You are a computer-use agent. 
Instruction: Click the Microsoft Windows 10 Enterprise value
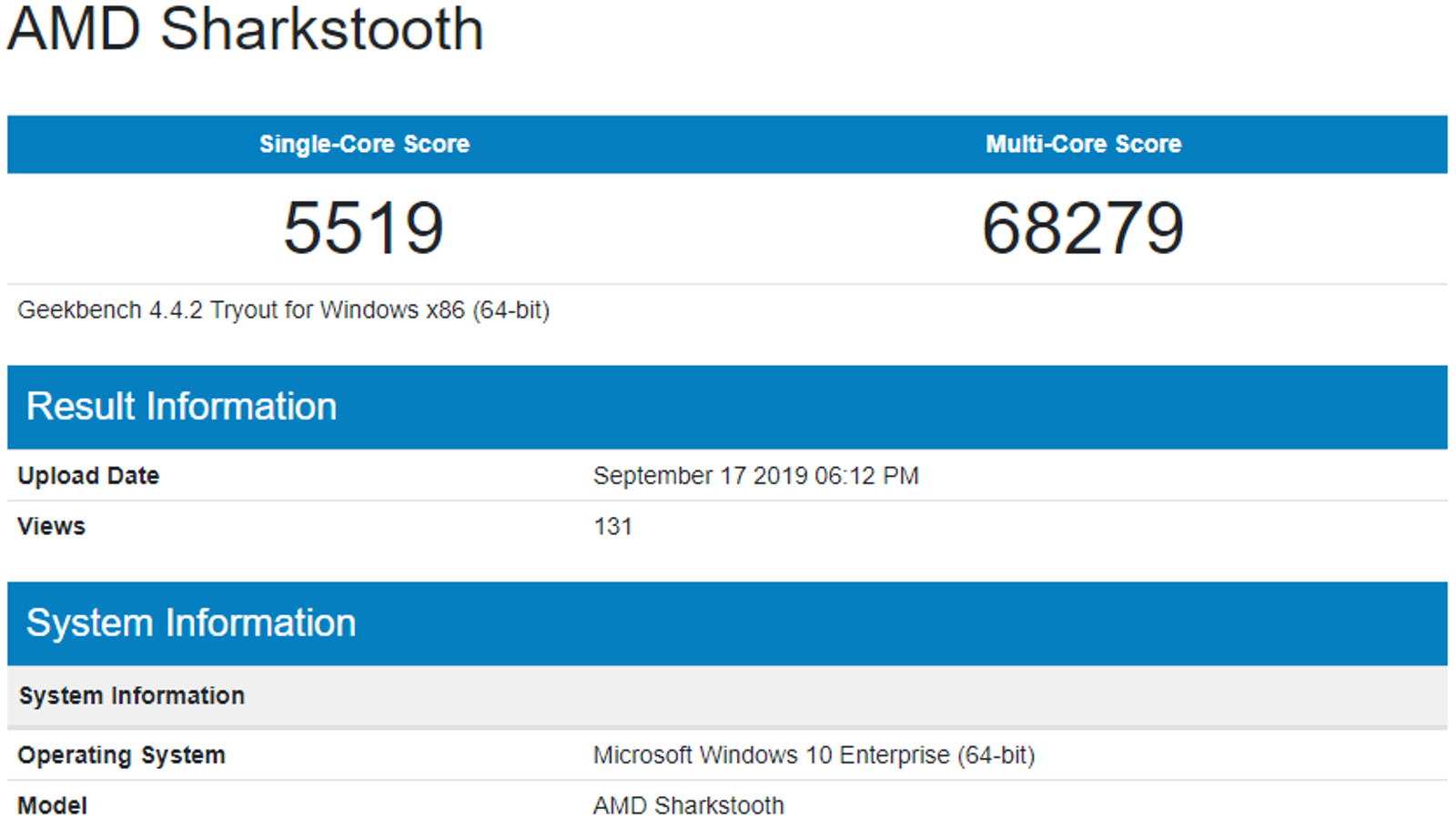point(814,755)
